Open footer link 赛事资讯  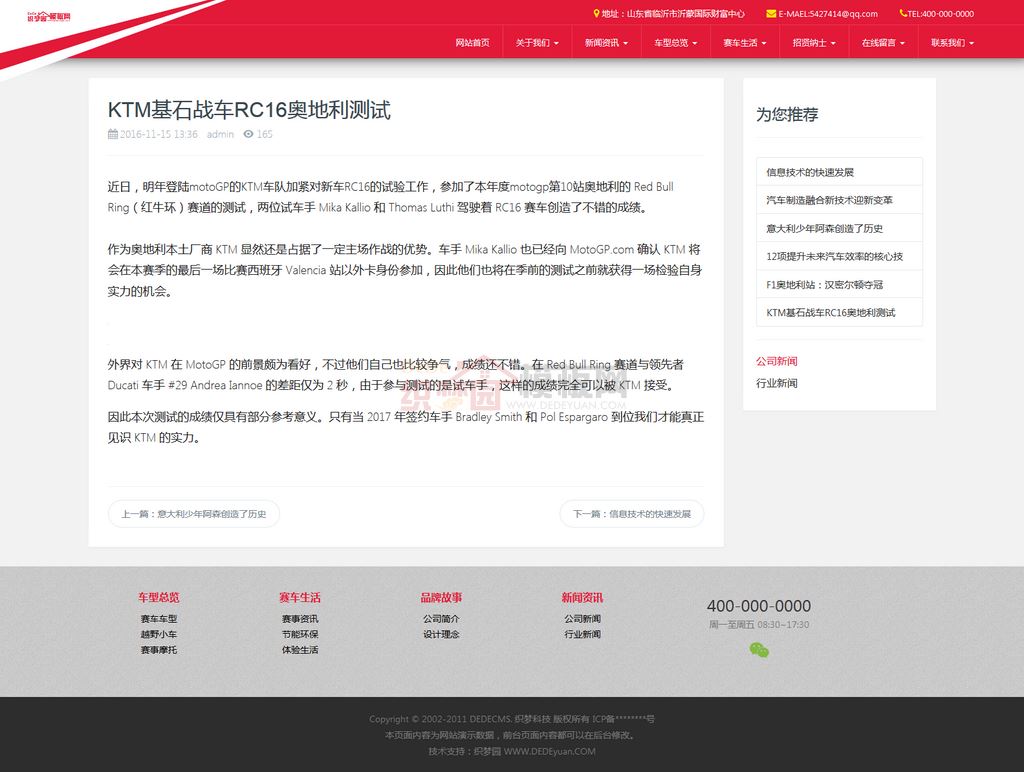(x=300, y=619)
